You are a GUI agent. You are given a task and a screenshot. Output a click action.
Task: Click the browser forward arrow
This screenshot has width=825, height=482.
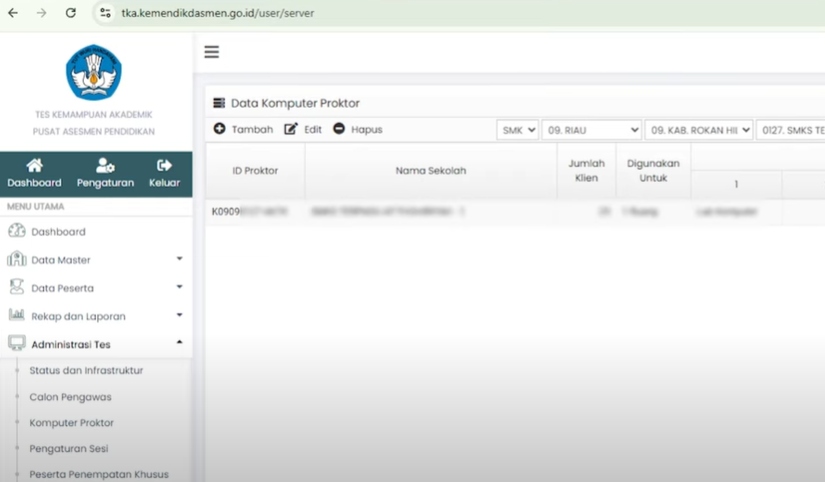tap(42, 13)
